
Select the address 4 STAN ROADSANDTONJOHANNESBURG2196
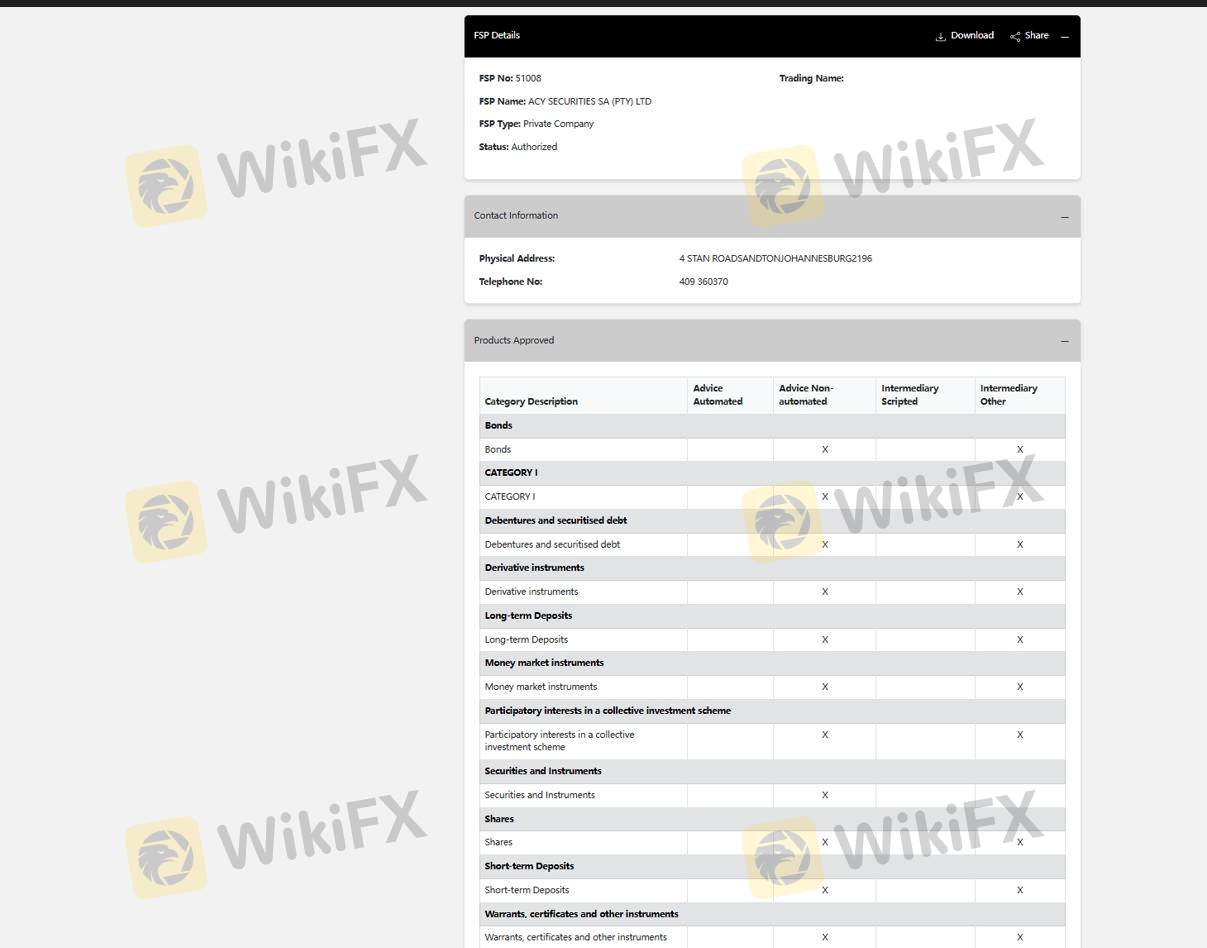coord(775,258)
